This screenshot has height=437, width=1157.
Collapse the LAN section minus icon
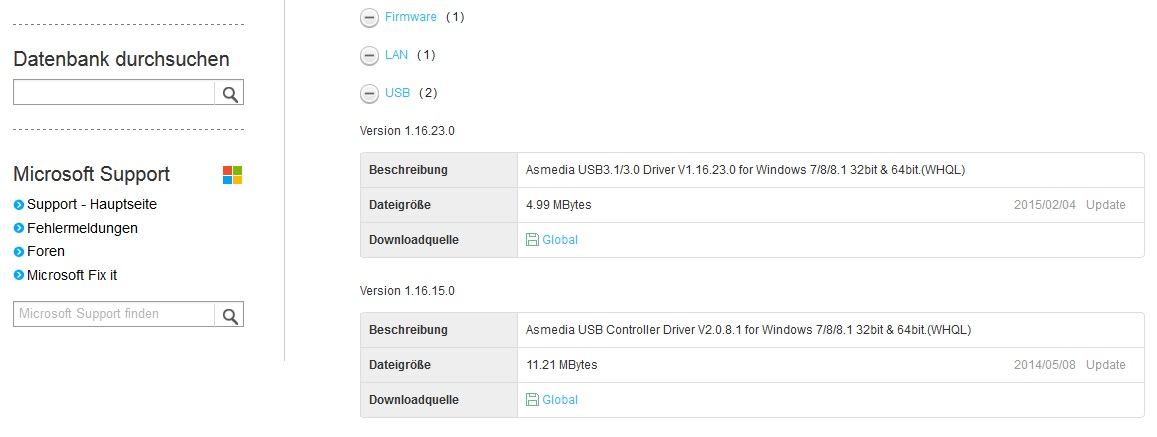tap(369, 55)
